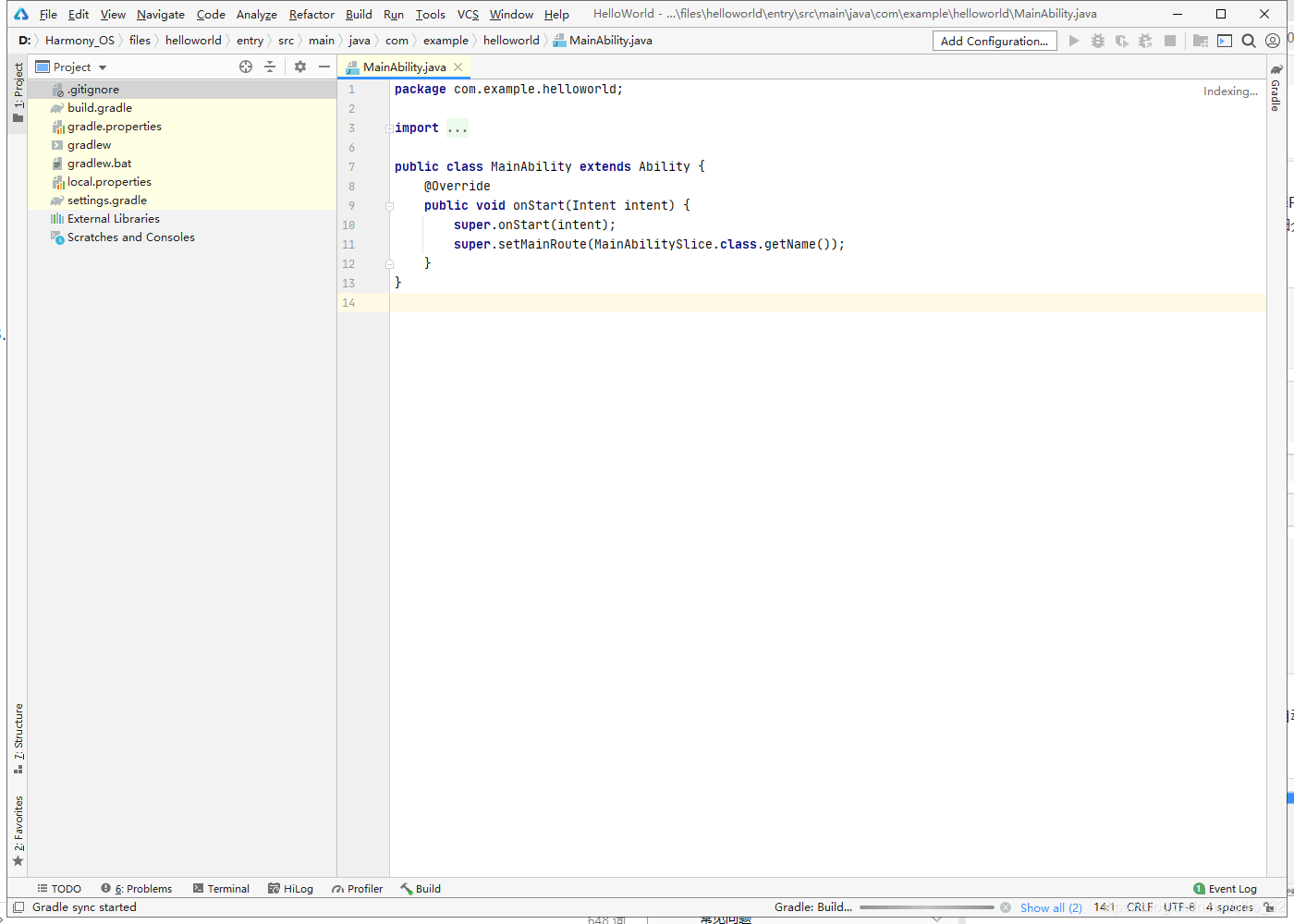
Task: Open the Project panel gear settings
Action: (300, 67)
